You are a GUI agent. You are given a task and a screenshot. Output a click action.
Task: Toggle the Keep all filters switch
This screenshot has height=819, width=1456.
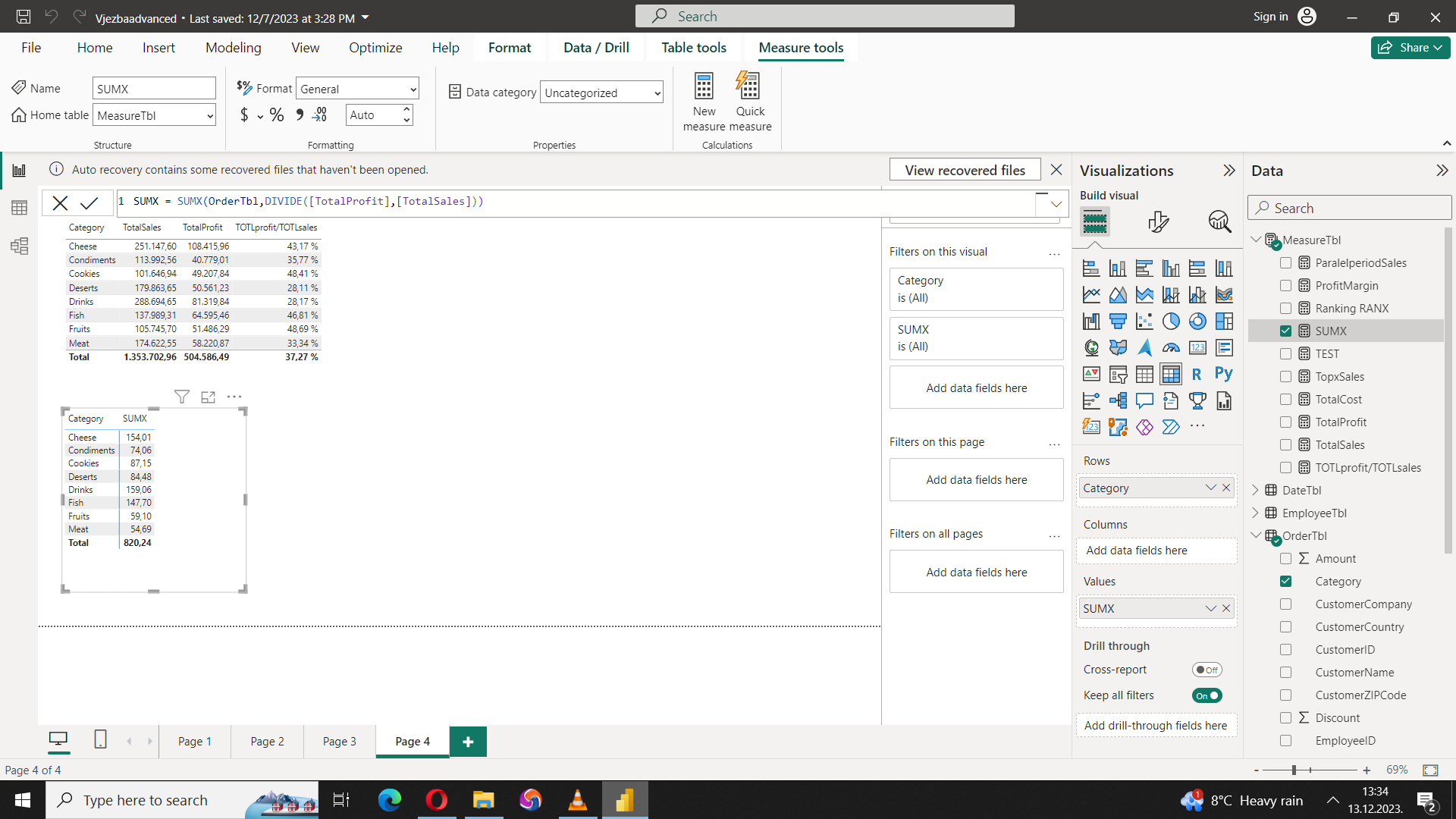[1207, 695]
